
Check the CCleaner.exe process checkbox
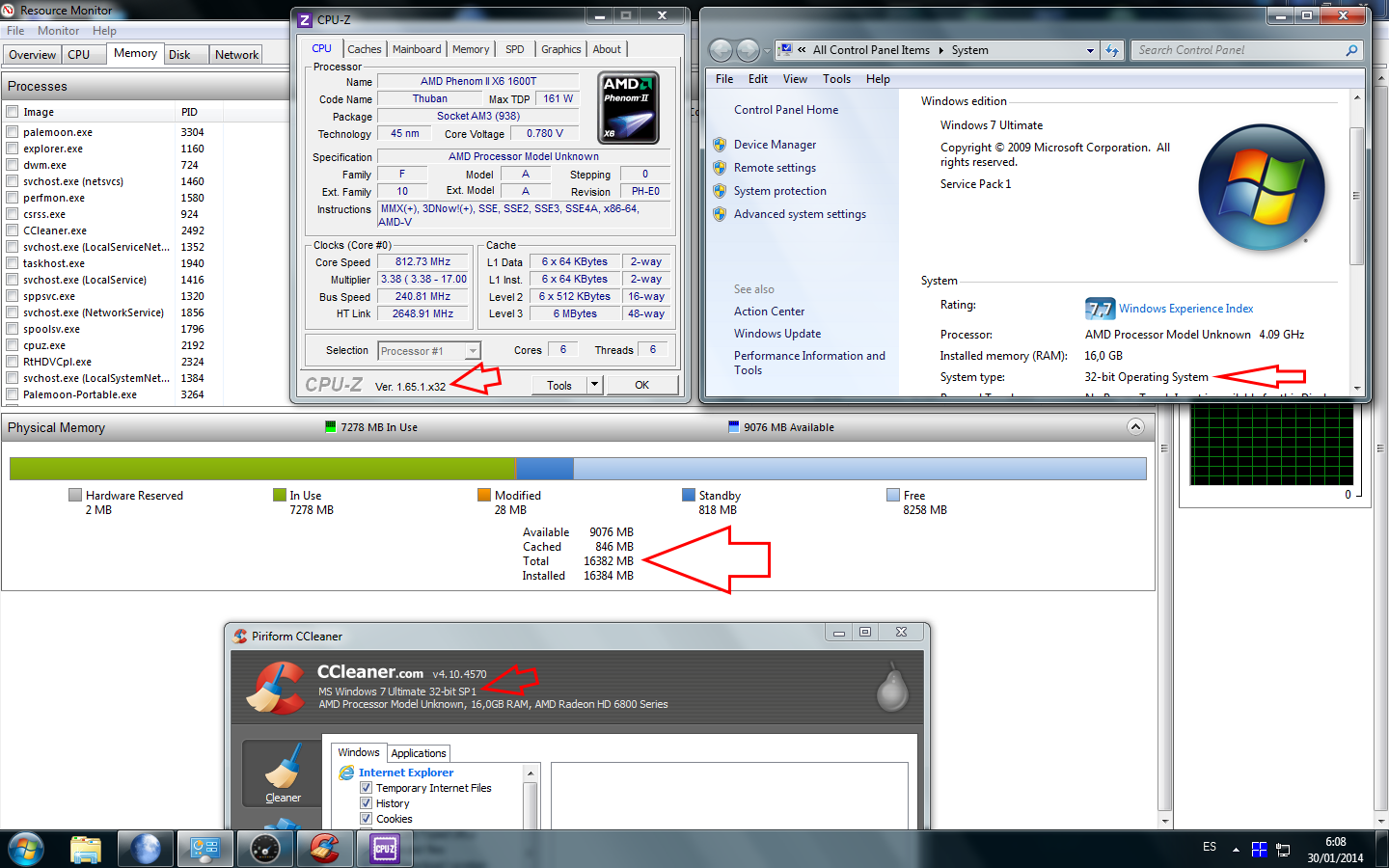pyautogui.click(x=13, y=231)
